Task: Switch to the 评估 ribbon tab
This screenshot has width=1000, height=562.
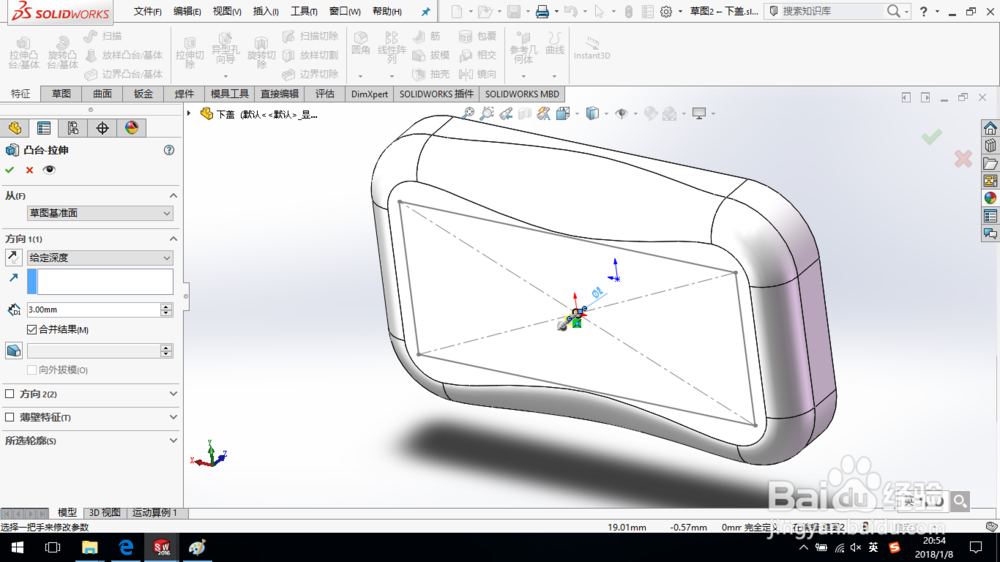Action: (x=325, y=94)
